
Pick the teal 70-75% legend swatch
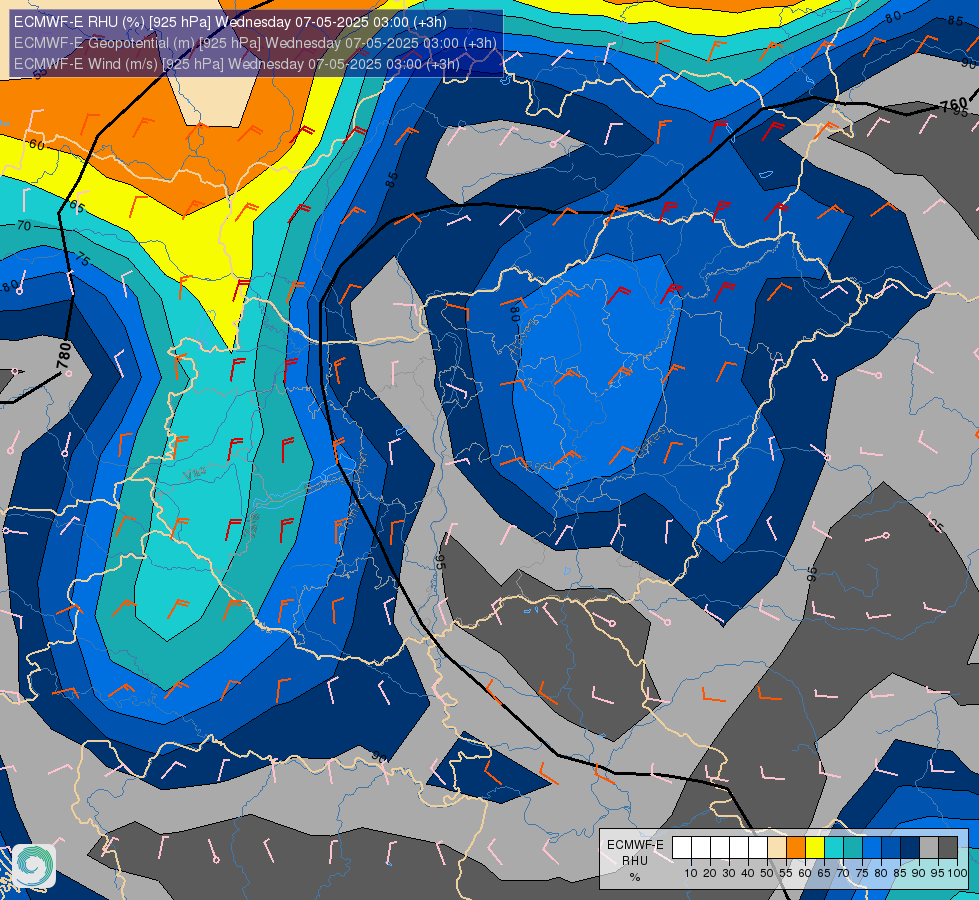click(x=853, y=848)
